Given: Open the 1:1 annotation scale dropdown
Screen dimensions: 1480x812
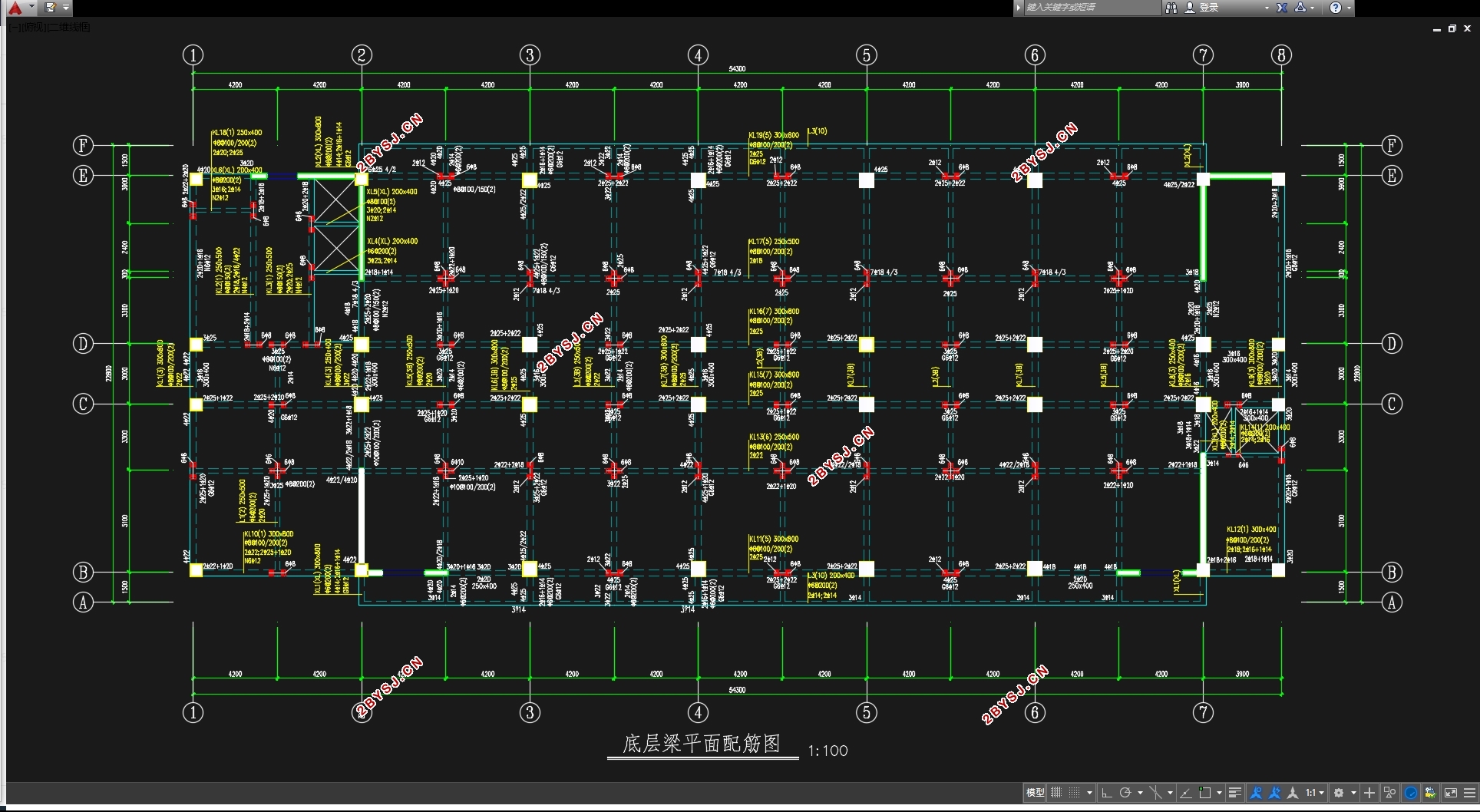Looking at the screenshot, I should coord(1315,793).
